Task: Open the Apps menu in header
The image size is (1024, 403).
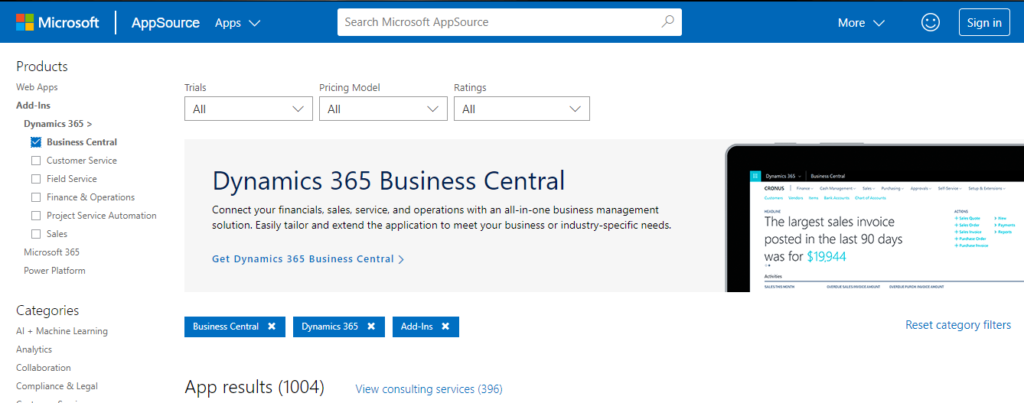Action: pyautogui.click(x=237, y=22)
